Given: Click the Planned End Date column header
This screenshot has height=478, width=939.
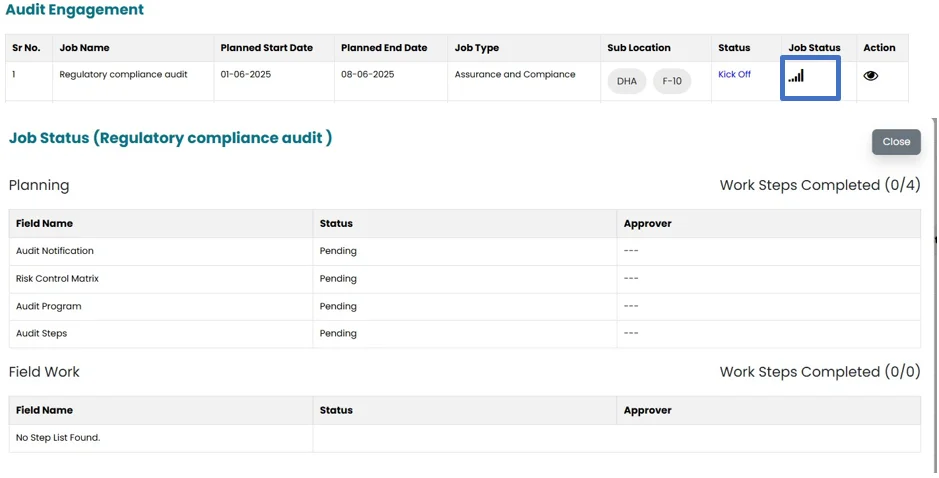Looking at the screenshot, I should 384,48.
